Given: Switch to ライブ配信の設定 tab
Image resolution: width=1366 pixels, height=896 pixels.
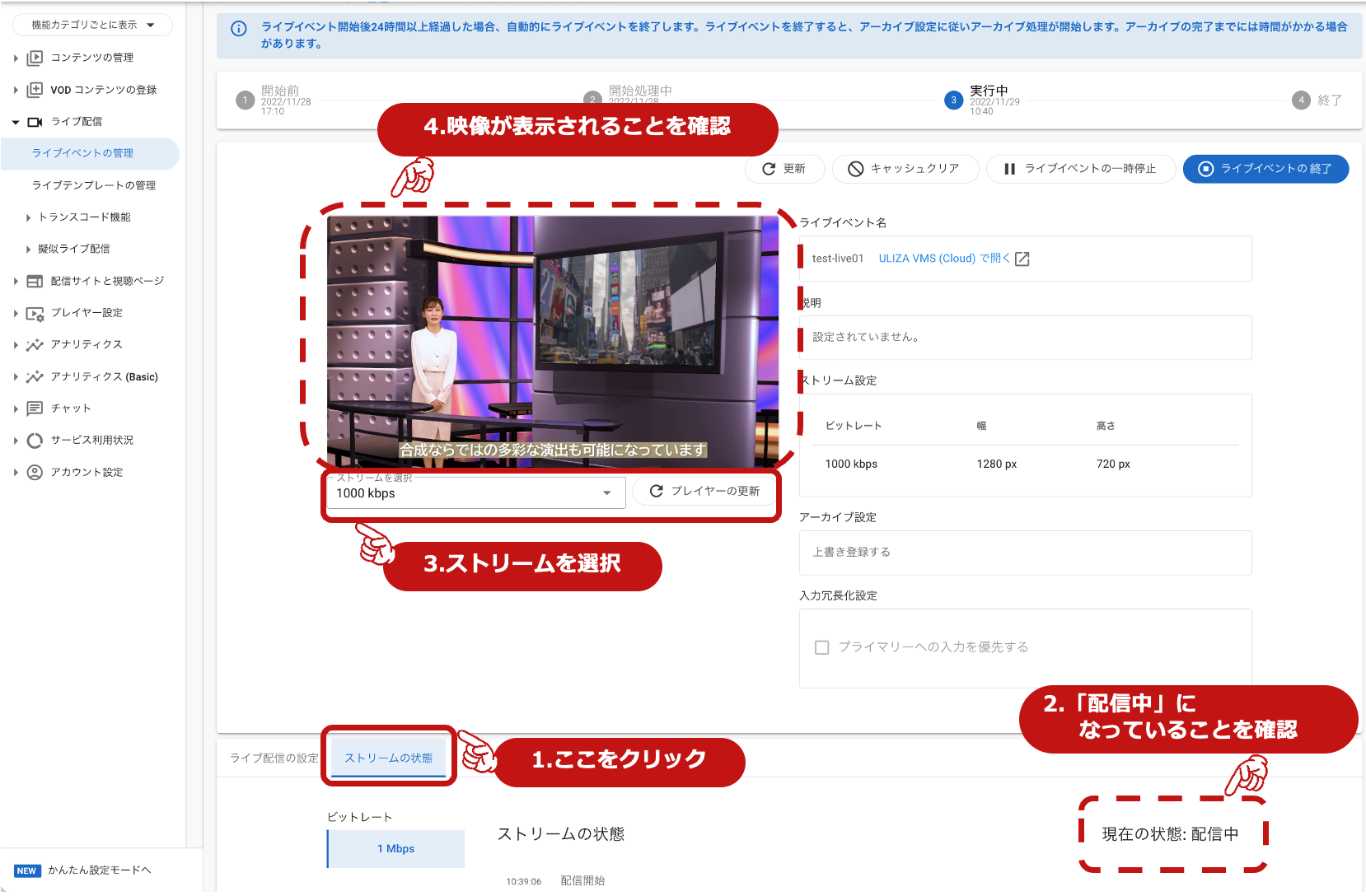Looking at the screenshot, I should [x=274, y=758].
